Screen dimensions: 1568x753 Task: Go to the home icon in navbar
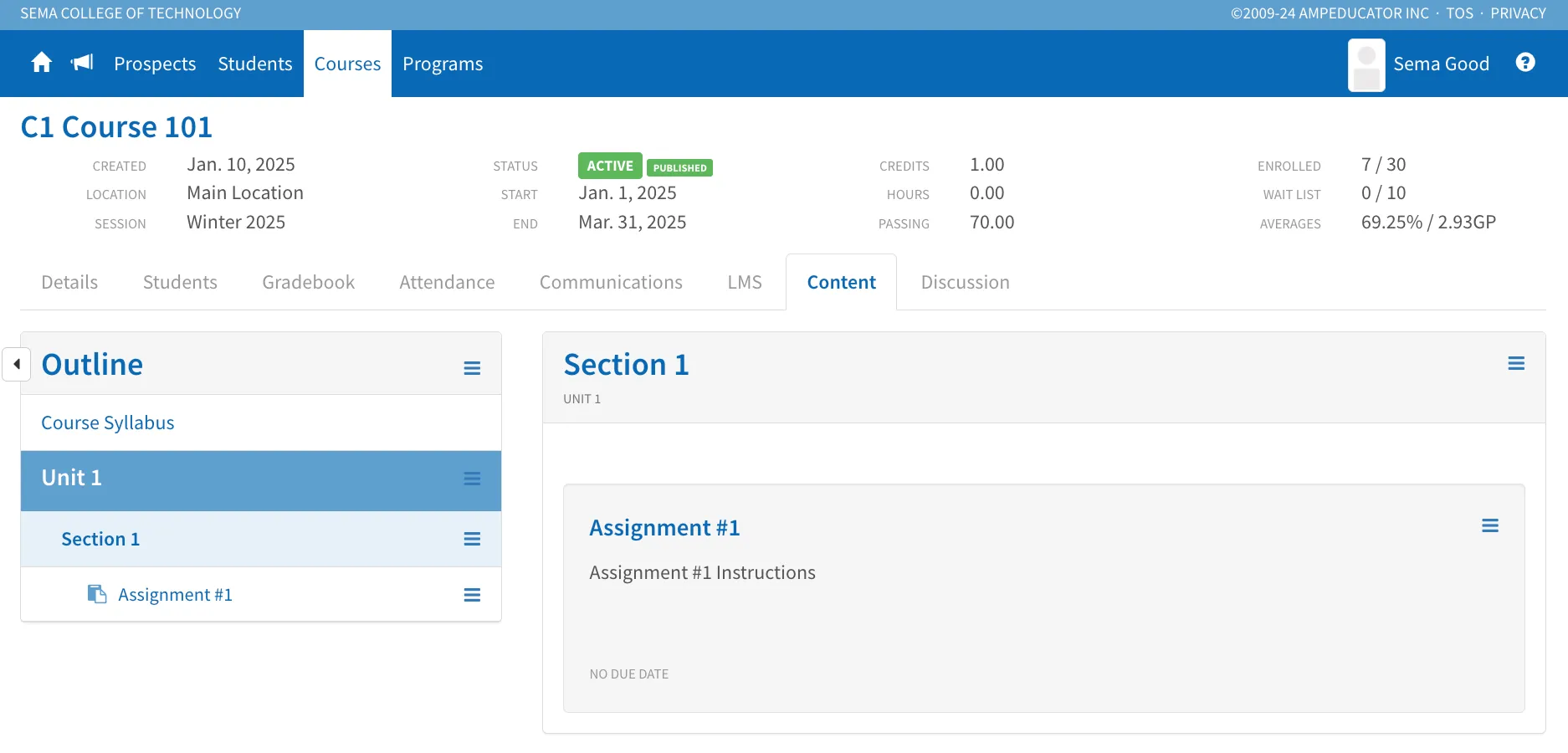[42, 63]
